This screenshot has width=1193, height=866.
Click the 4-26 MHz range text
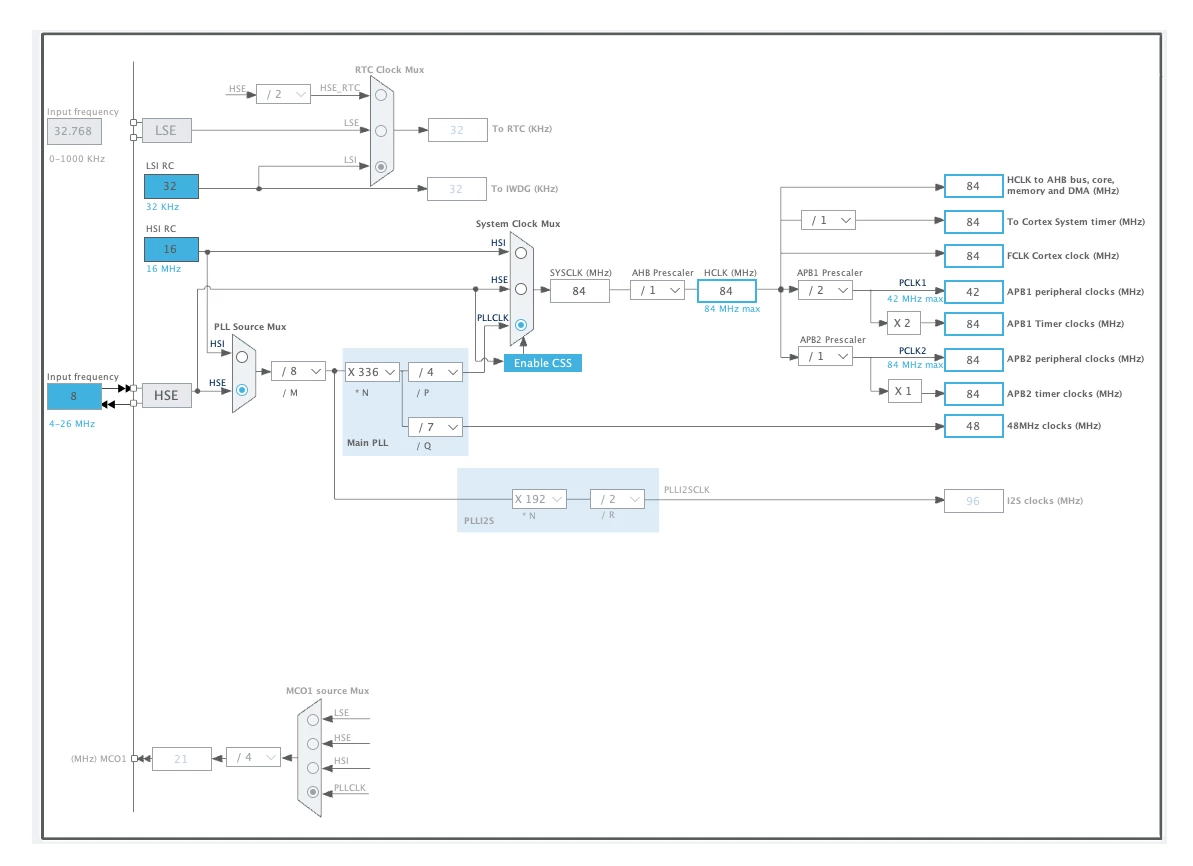(x=72, y=423)
